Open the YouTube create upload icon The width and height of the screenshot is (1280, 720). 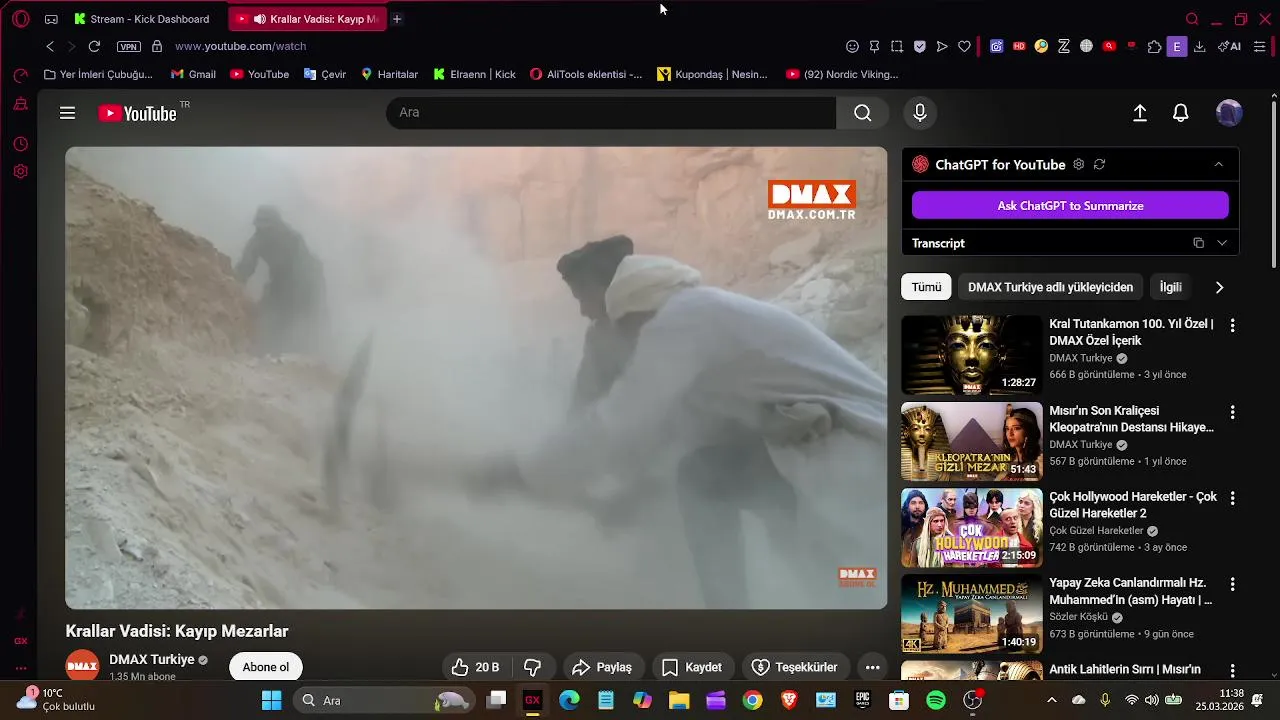tap(1140, 113)
